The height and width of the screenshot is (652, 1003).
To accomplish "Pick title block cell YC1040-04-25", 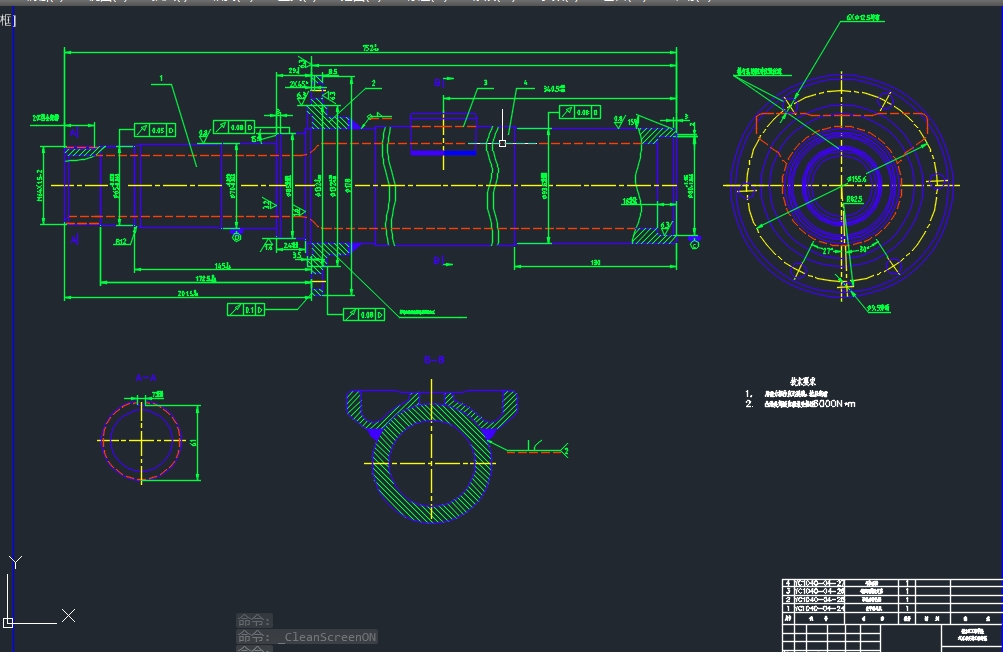I will click(x=819, y=600).
